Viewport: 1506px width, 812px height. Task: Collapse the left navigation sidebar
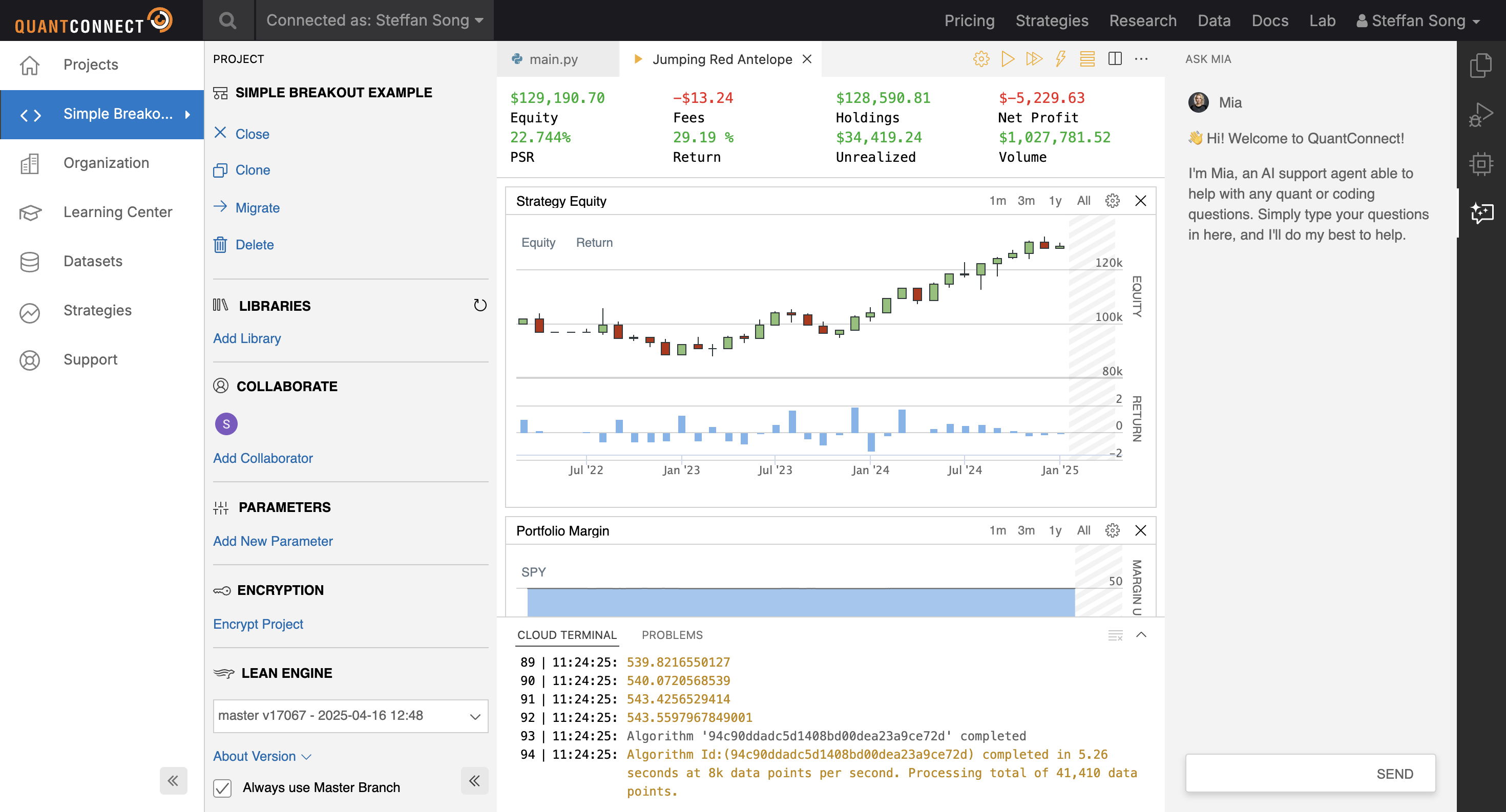[x=173, y=780]
